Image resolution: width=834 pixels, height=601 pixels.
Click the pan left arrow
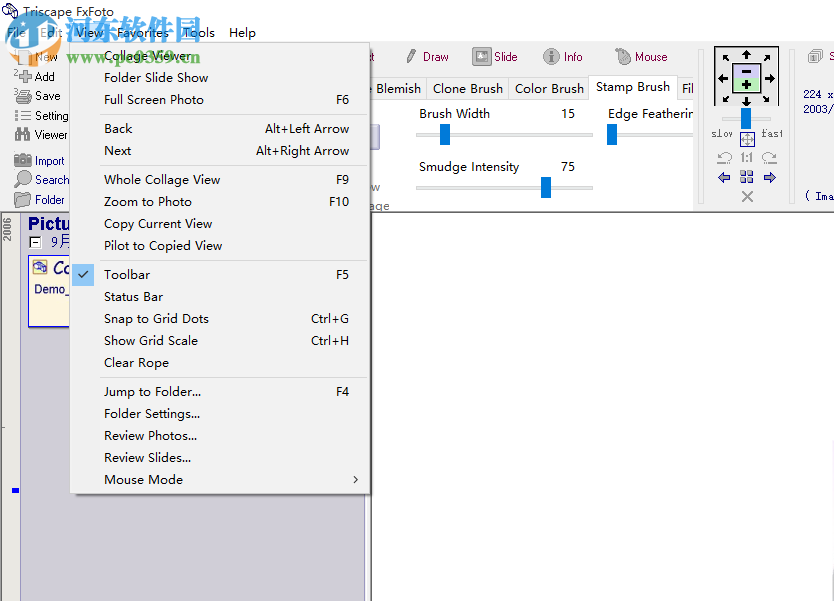(x=723, y=78)
